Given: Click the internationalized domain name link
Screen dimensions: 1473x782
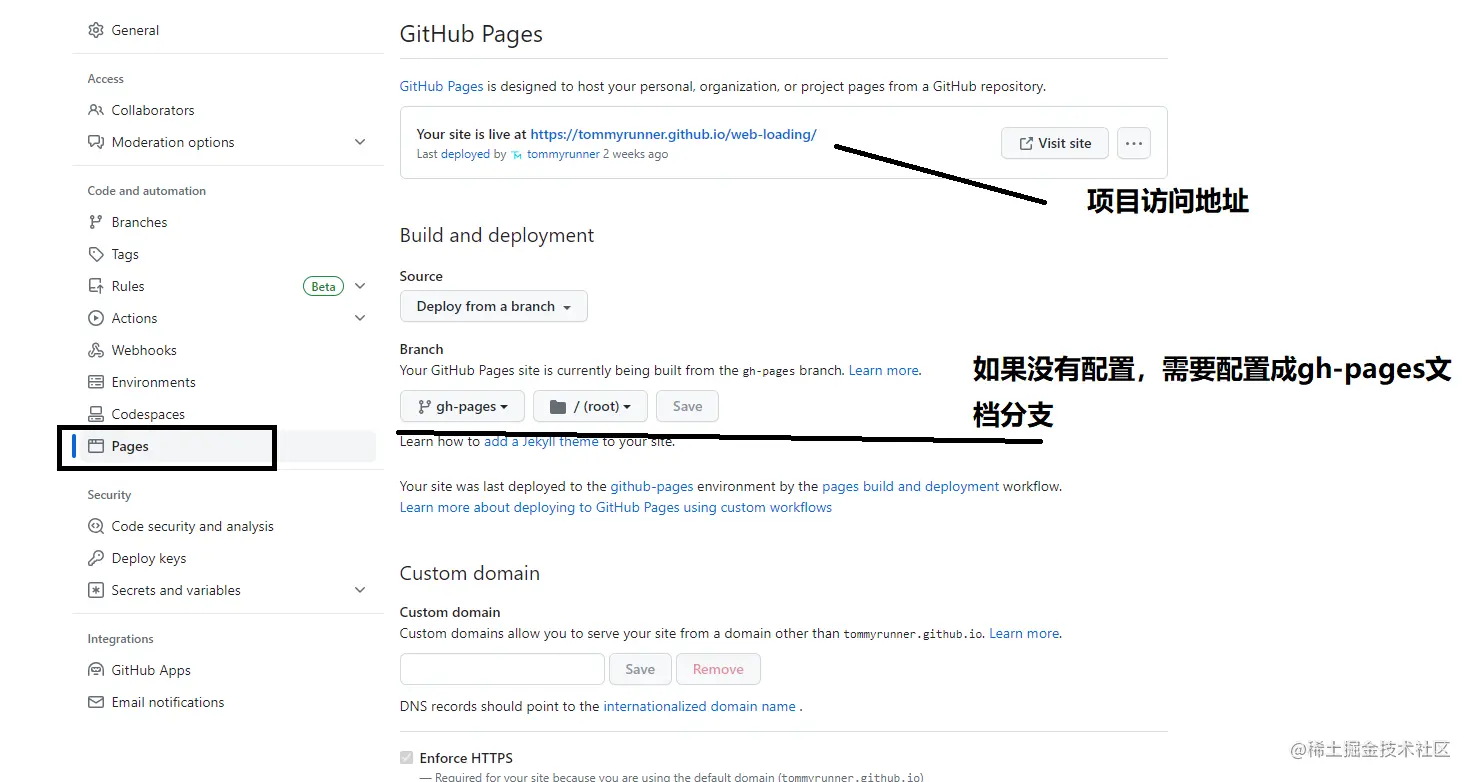Looking at the screenshot, I should pyautogui.click(x=699, y=706).
